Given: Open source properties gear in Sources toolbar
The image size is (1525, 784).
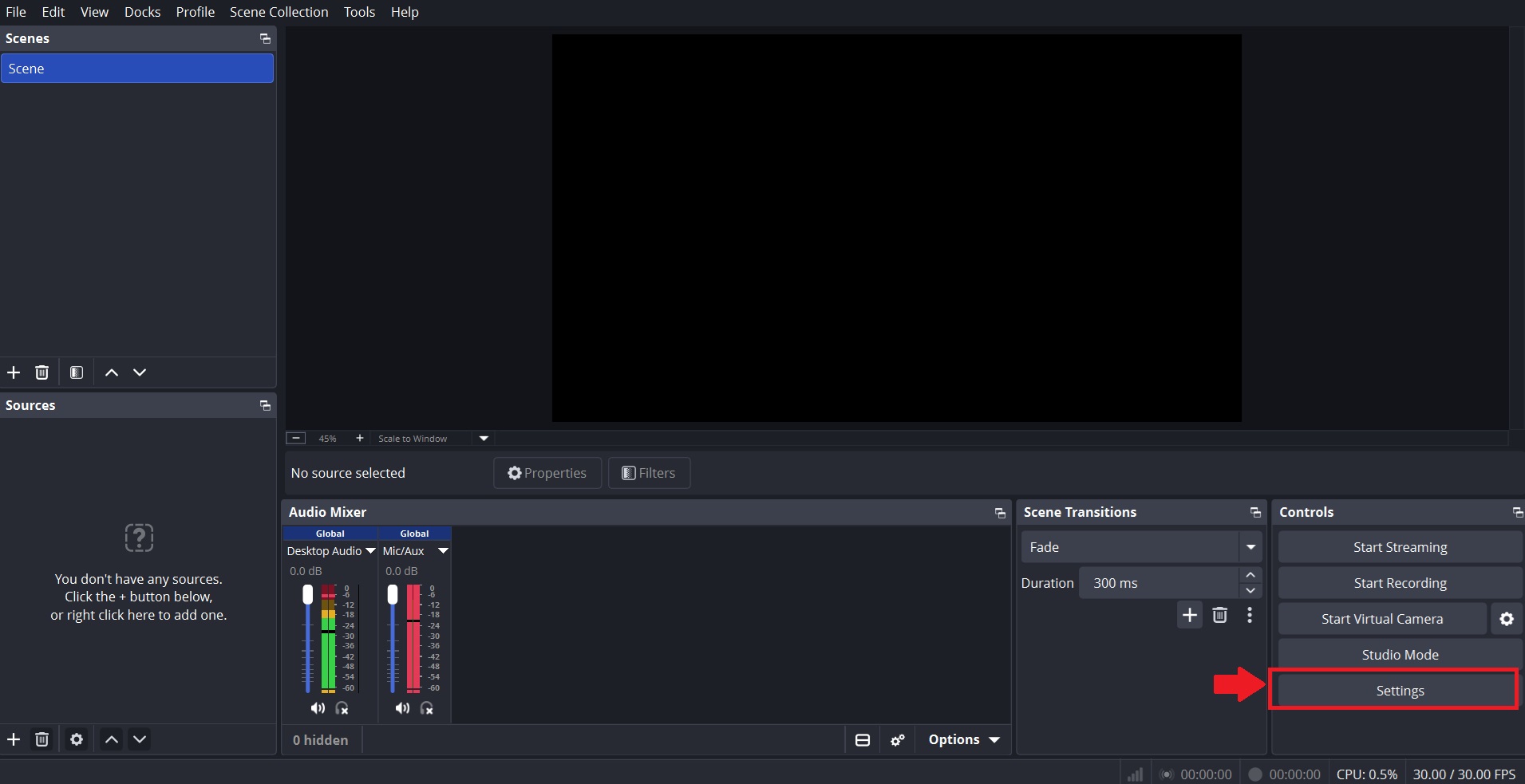Looking at the screenshot, I should coord(77,739).
